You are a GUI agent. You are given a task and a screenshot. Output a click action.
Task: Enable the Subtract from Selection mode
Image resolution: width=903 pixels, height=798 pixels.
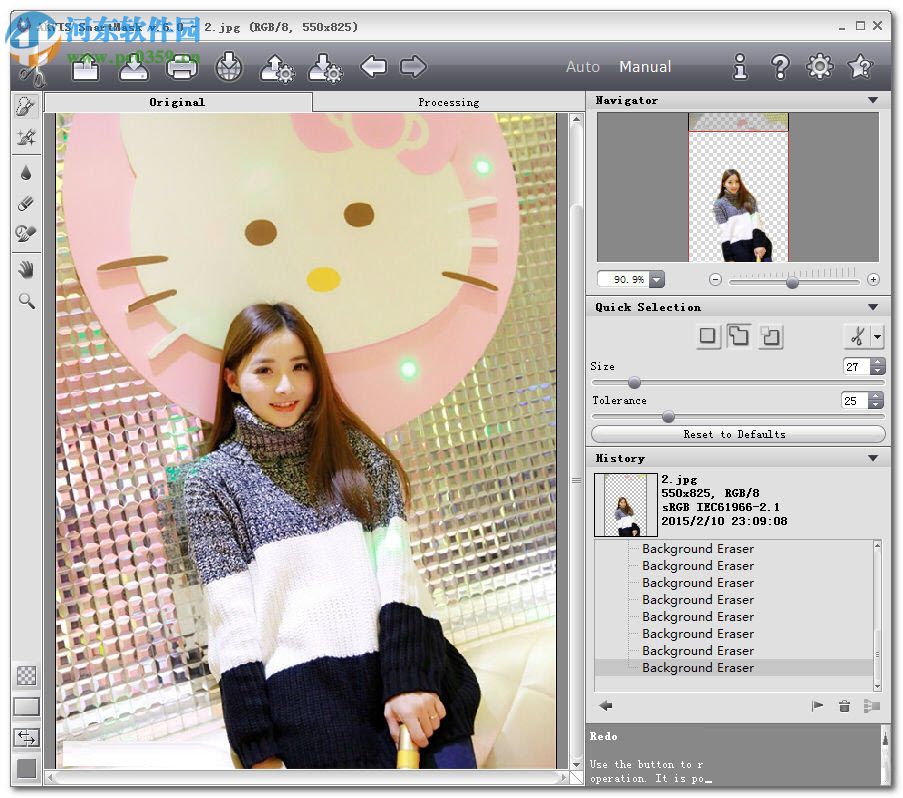coord(770,337)
